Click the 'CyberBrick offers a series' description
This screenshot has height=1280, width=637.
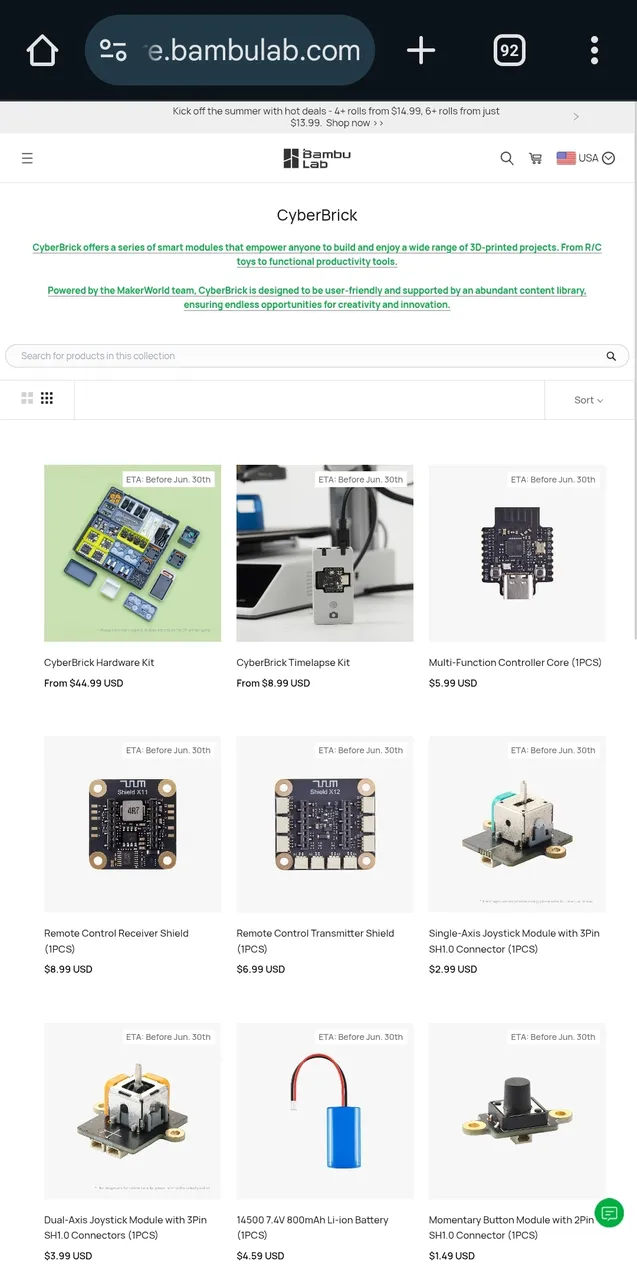(x=317, y=254)
